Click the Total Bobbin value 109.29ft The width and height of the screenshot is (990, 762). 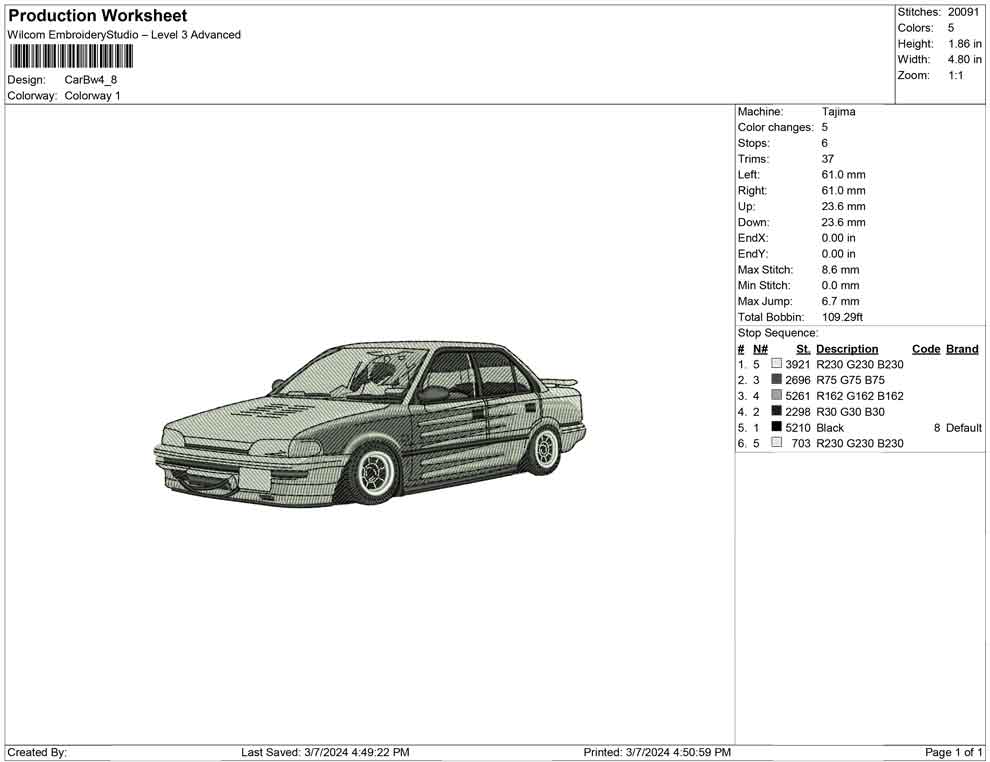842,317
